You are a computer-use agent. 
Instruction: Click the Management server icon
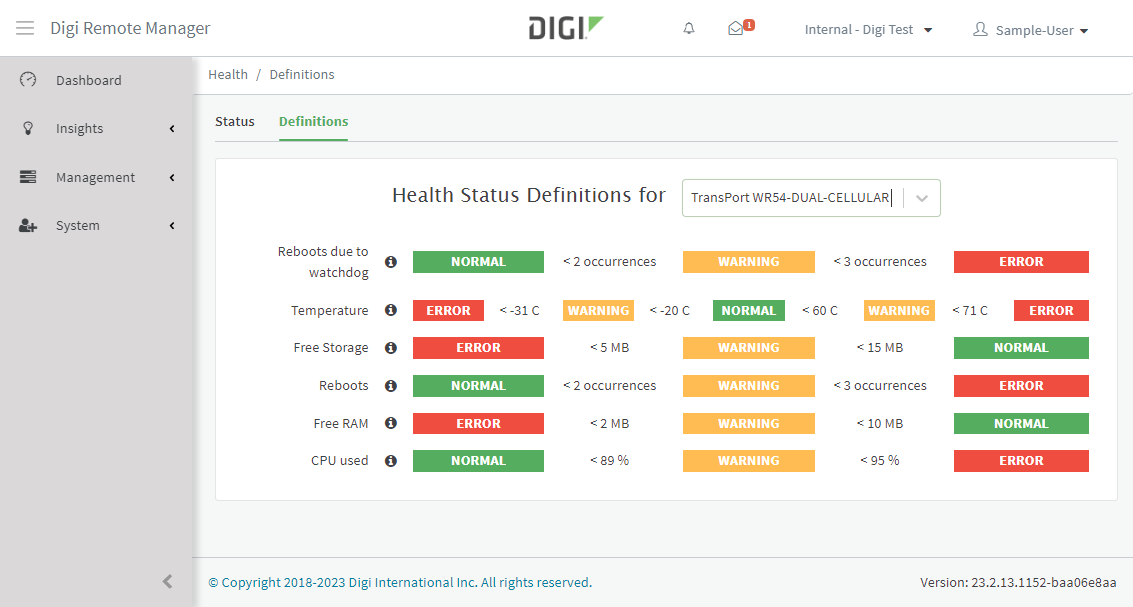[27, 177]
